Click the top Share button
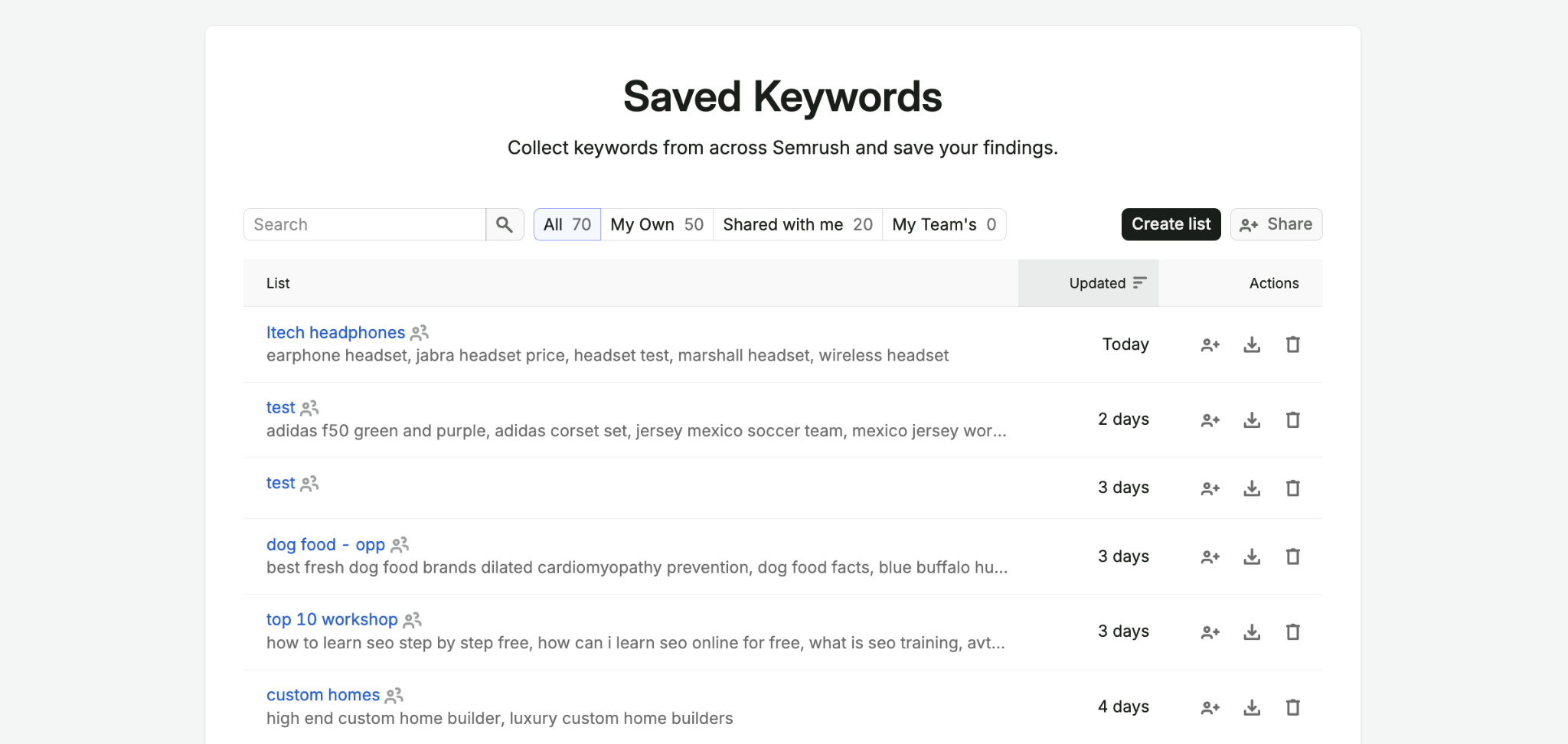1568x744 pixels. pyautogui.click(x=1276, y=224)
